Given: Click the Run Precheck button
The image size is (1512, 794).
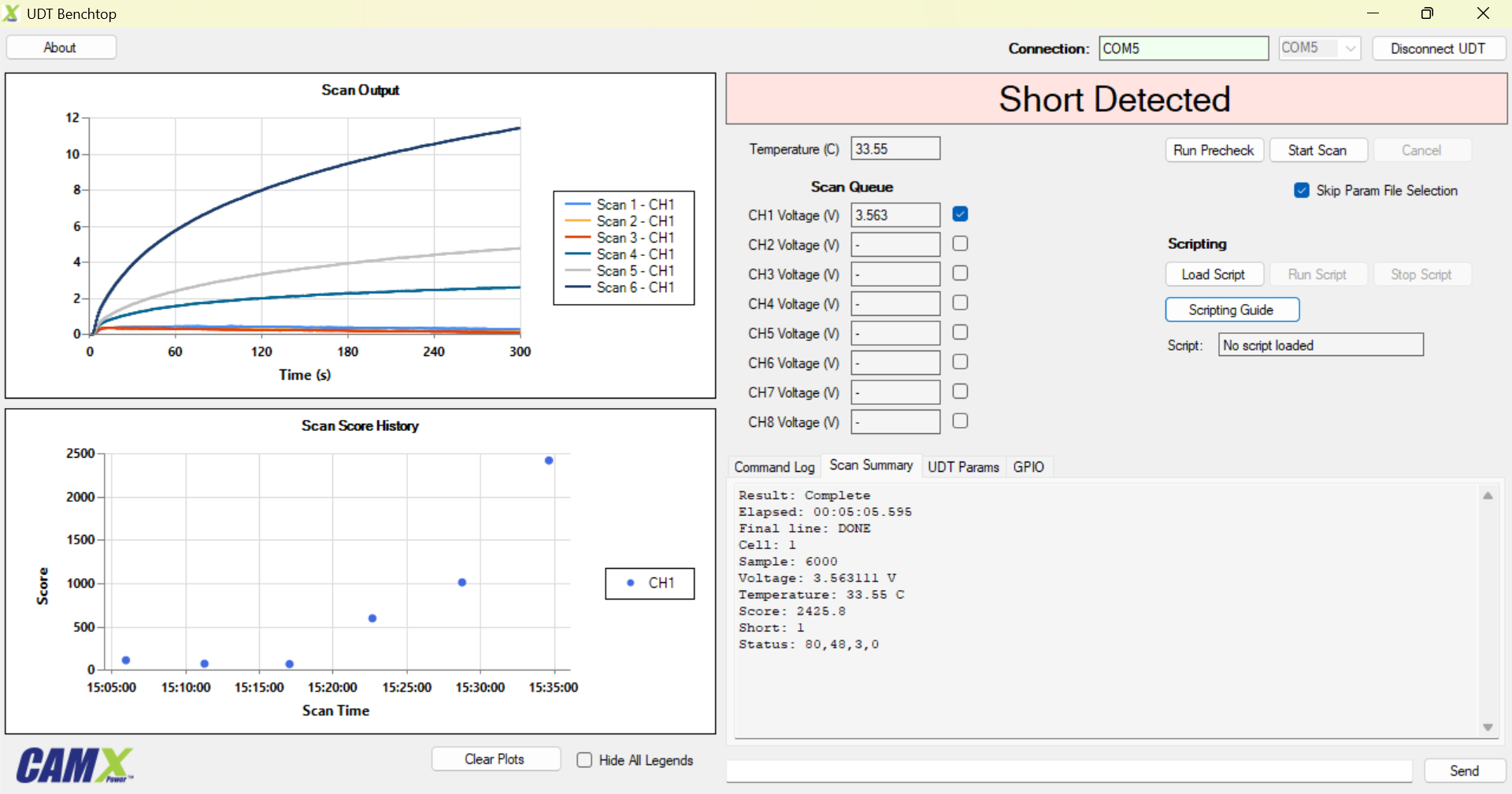Looking at the screenshot, I should (x=1214, y=150).
